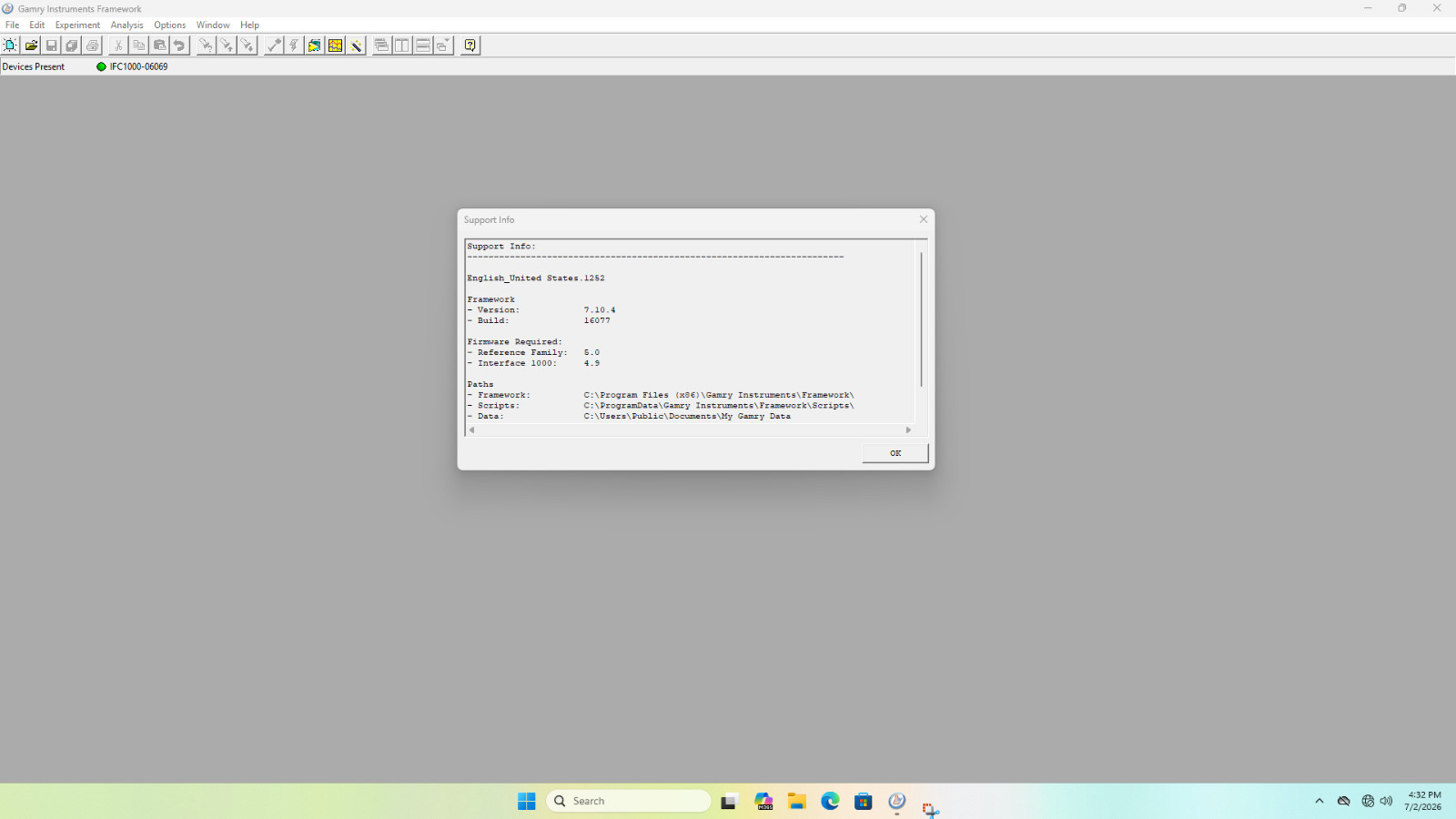Click the vertical scrollbar in Support Info
The height and width of the screenshot is (819, 1456).
coord(922,318)
